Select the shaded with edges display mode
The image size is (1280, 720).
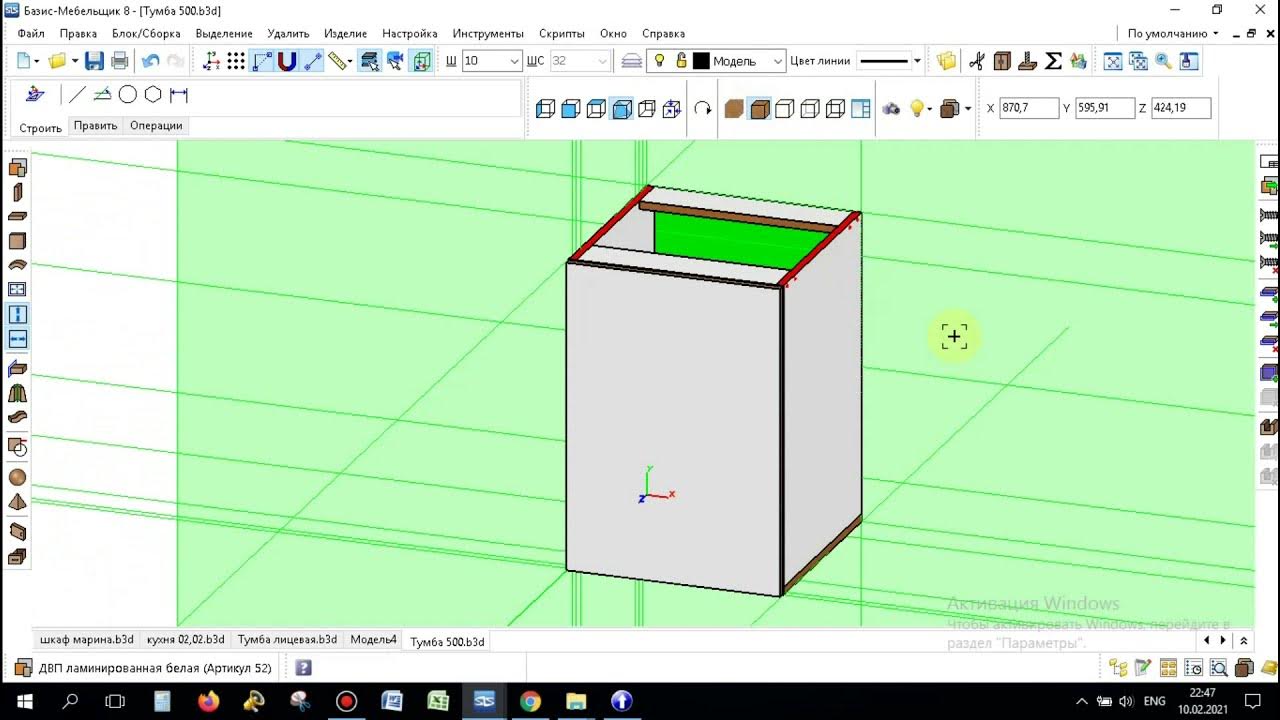coord(760,109)
